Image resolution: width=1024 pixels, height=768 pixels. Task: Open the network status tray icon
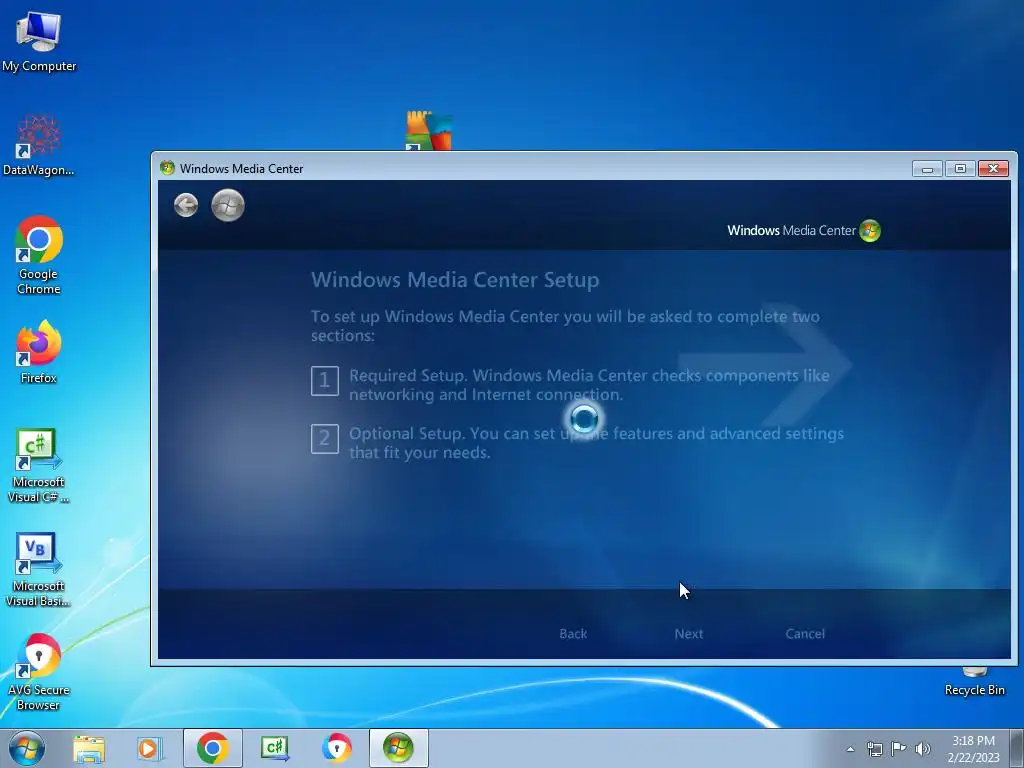[874, 749]
